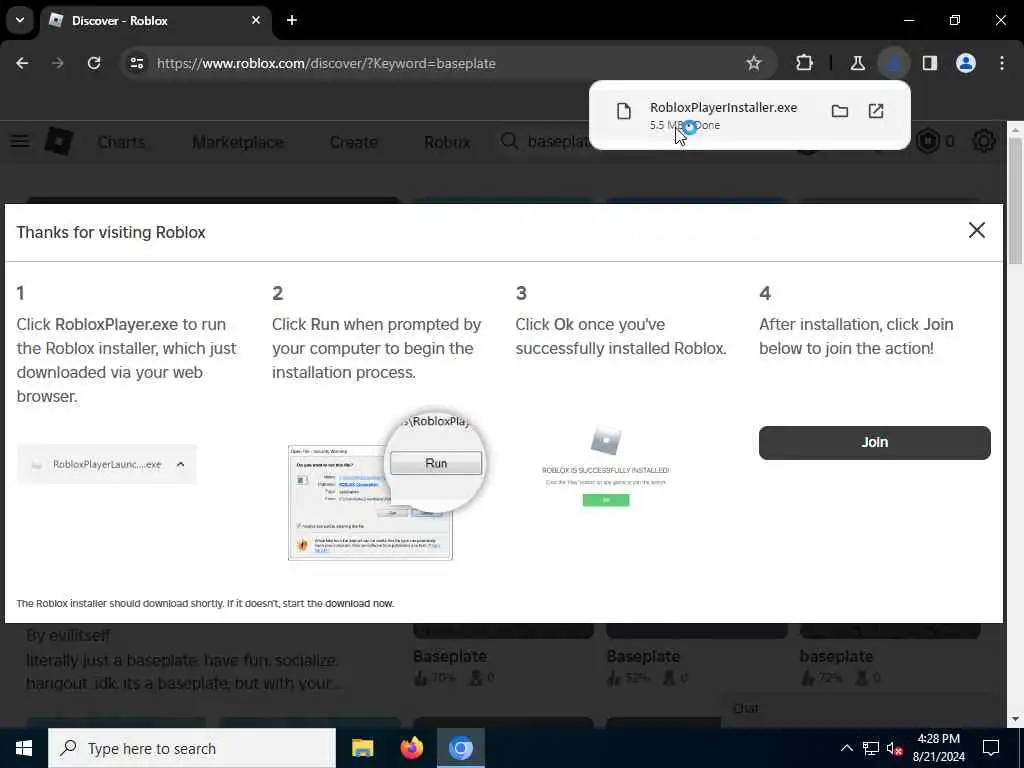Reload the Roblox Discover page
Image resolution: width=1024 pixels, height=768 pixels.
pyautogui.click(x=94, y=63)
